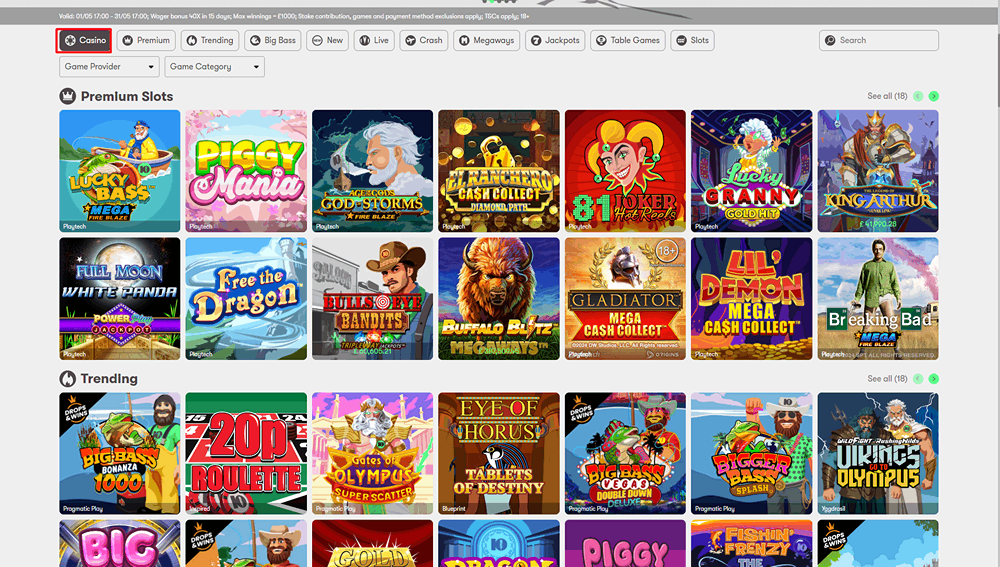The image size is (1000, 567).
Task: Click the magnifier icon in Search
Action: pos(830,40)
